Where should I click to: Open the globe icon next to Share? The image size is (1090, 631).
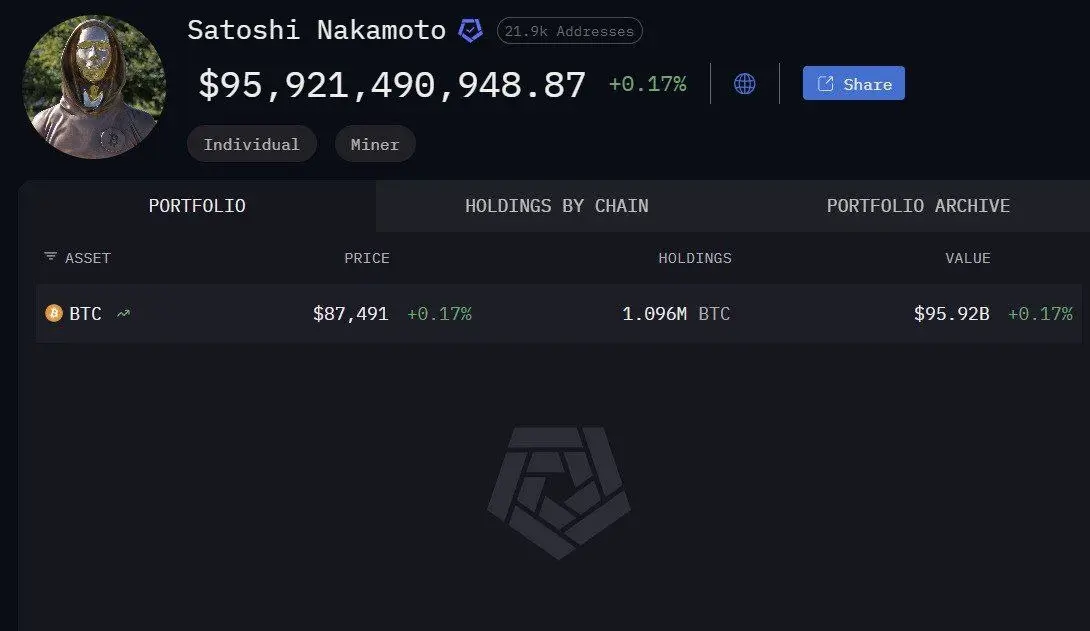click(745, 84)
